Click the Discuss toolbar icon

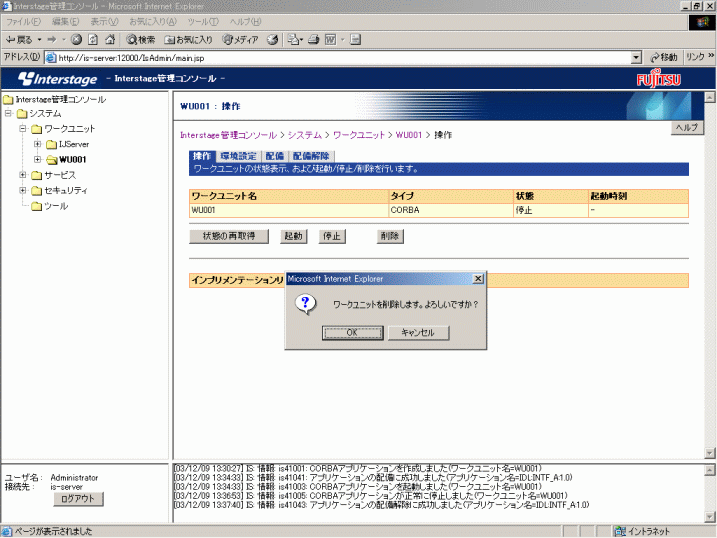tap(356, 40)
